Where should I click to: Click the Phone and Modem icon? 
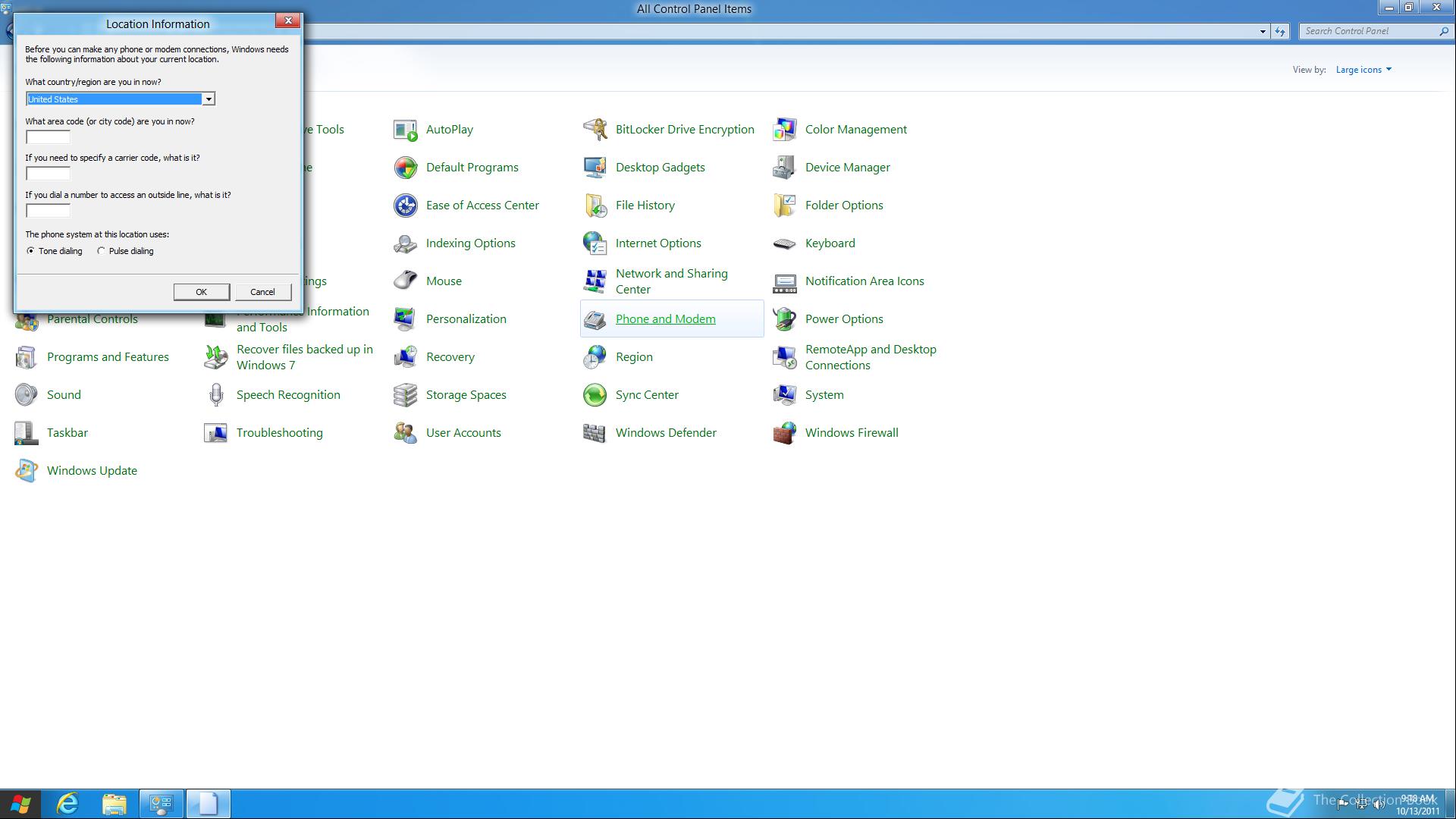pyautogui.click(x=595, y=319)
